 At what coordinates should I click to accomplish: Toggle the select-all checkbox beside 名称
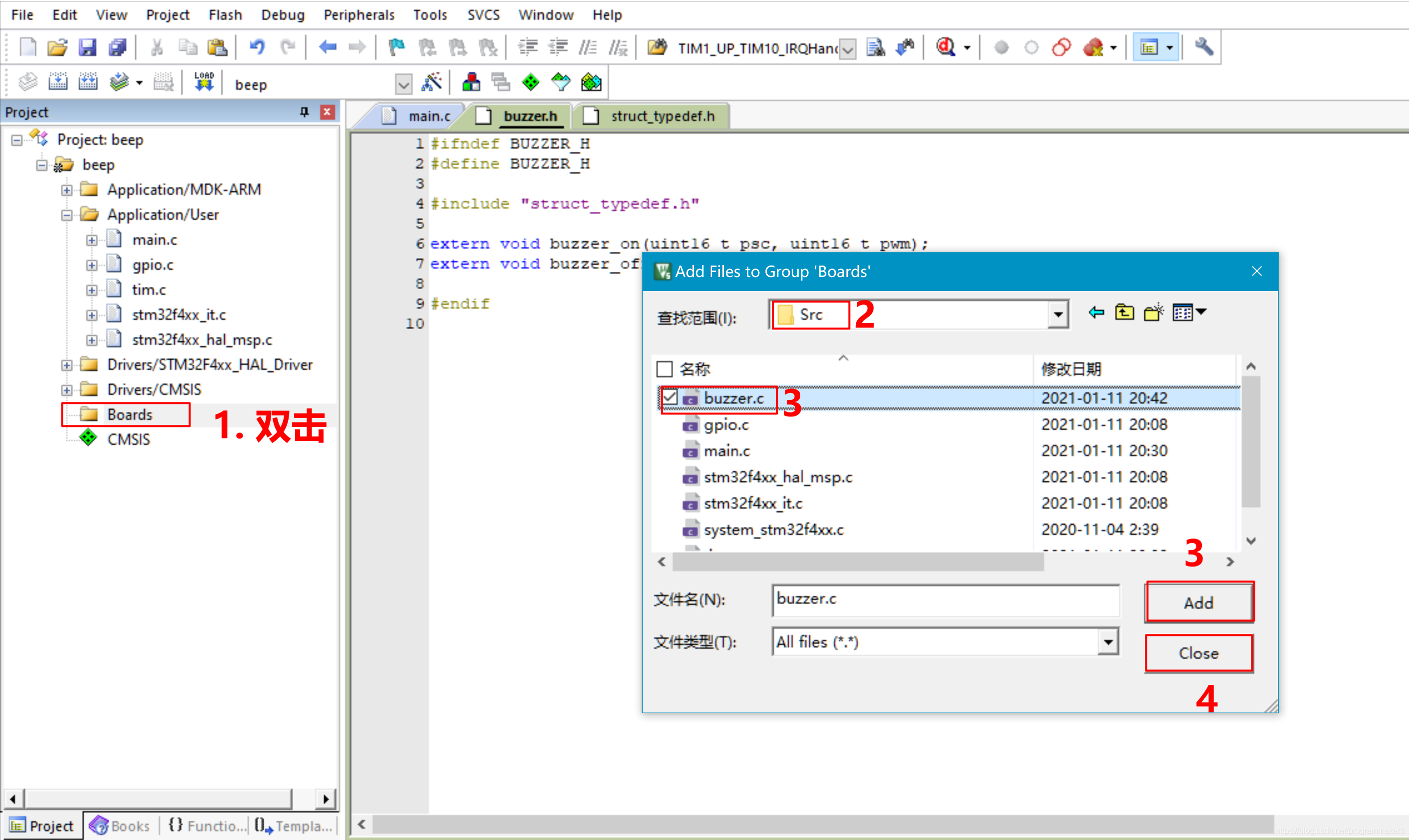click(x=664, y=369)
